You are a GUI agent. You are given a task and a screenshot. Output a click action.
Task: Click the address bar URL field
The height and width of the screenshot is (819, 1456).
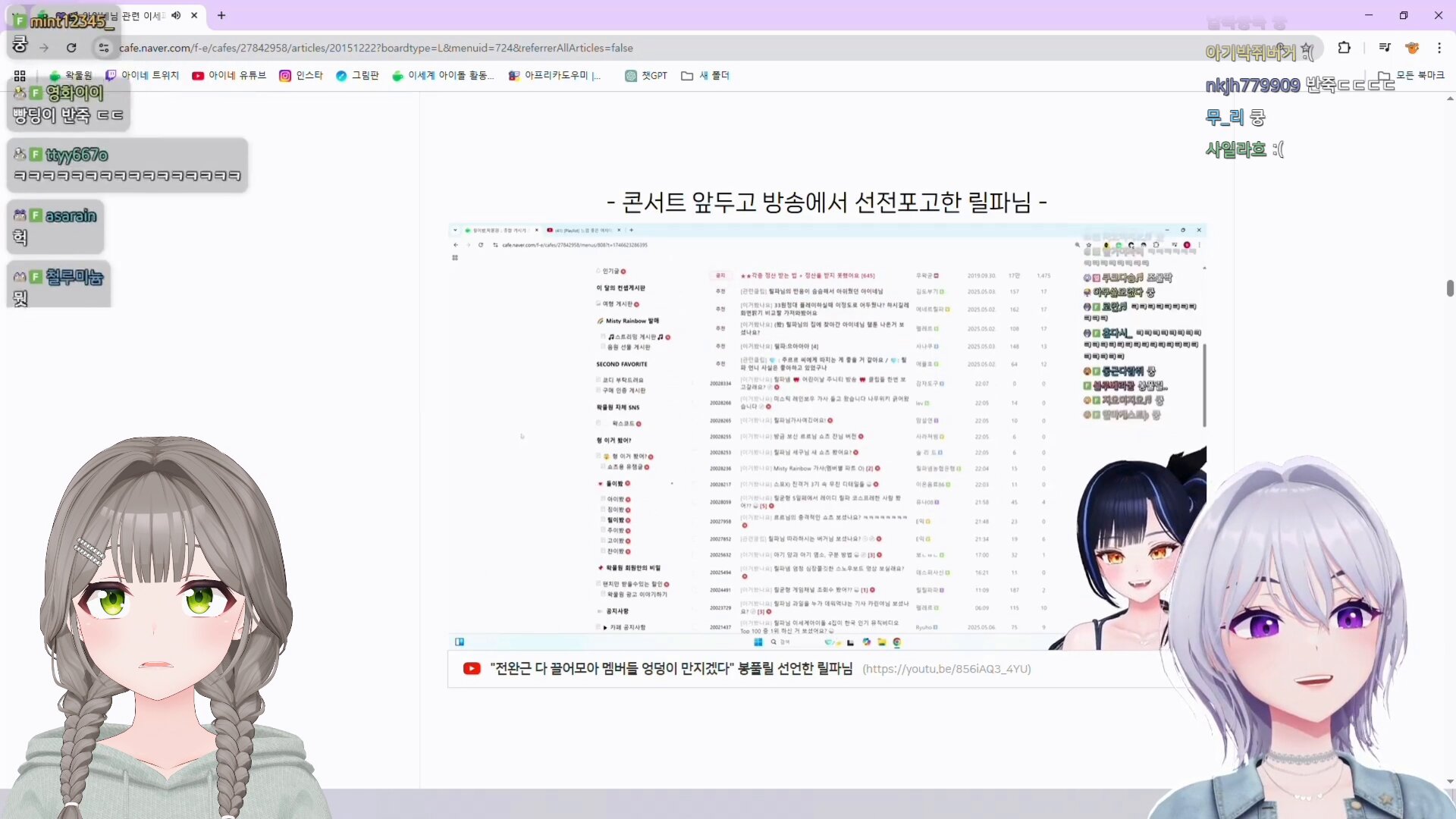pyautogui.click(x=531, y=48)
